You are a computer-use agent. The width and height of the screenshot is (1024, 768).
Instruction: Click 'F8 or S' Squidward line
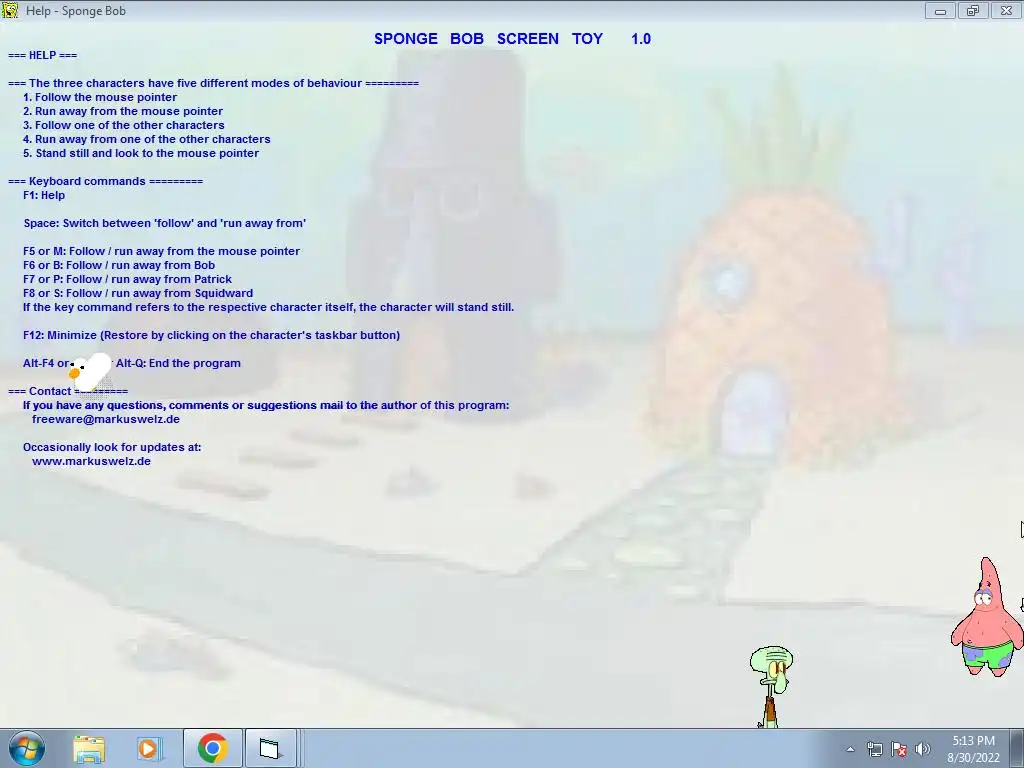138,293
